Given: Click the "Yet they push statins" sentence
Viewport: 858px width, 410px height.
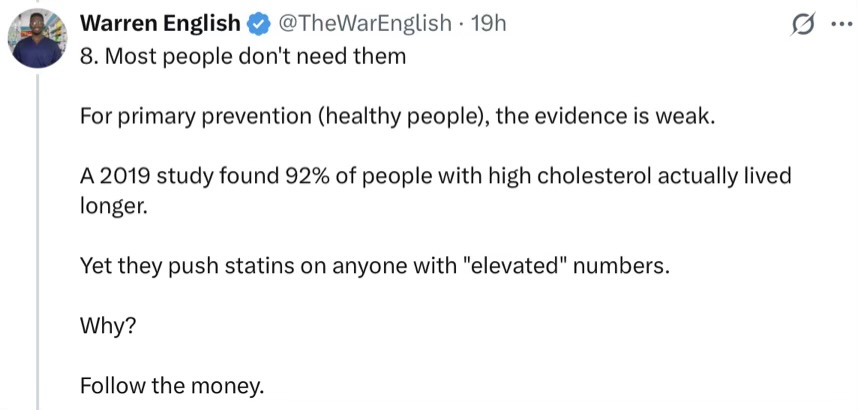Looking at the screenshot, I should coord(375,267).
